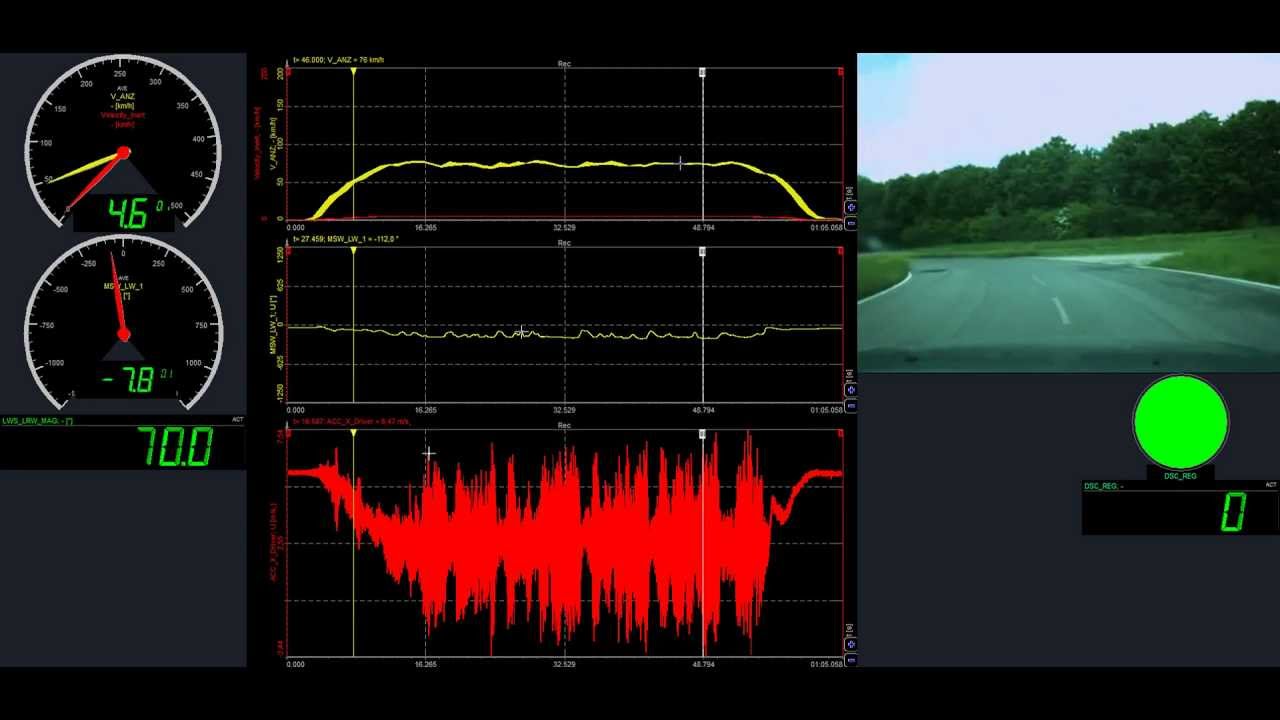
Task: Click the minus icon beside the red acceleration graph
Action: tap(850, 660)
